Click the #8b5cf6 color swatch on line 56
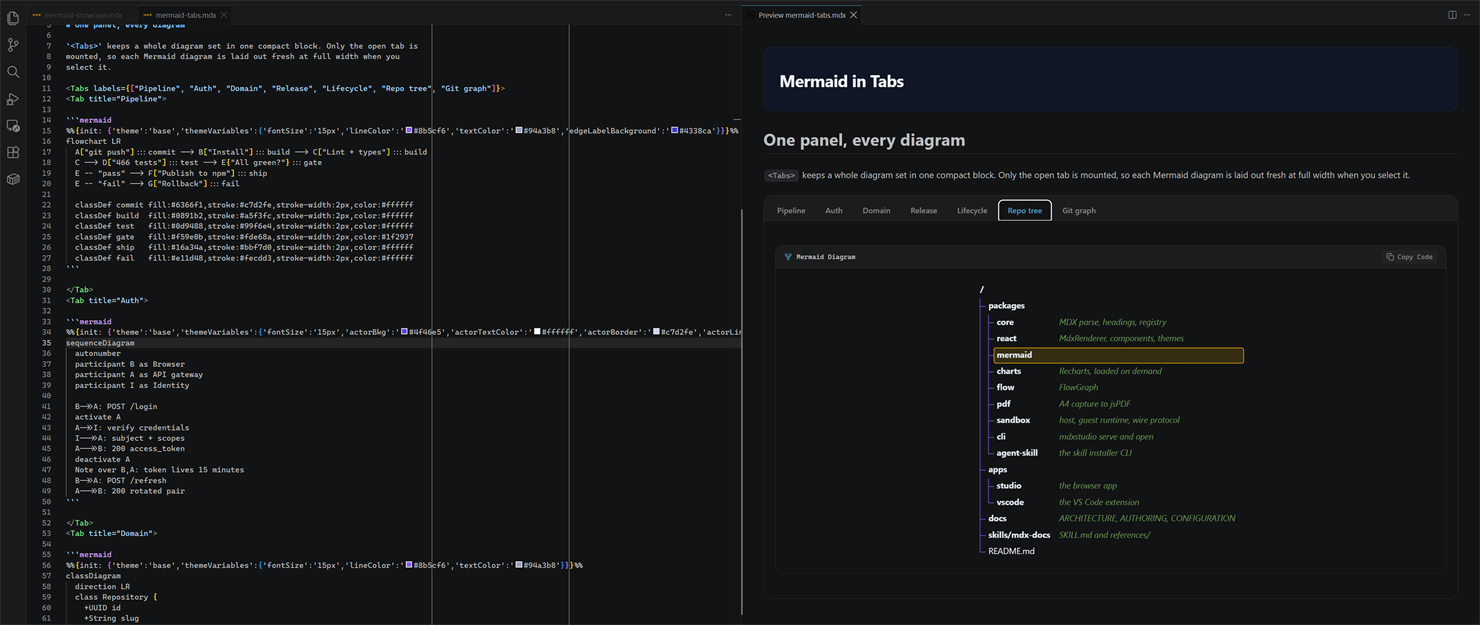This screenshot has height=625, width=1480. [x=407, y=565]
